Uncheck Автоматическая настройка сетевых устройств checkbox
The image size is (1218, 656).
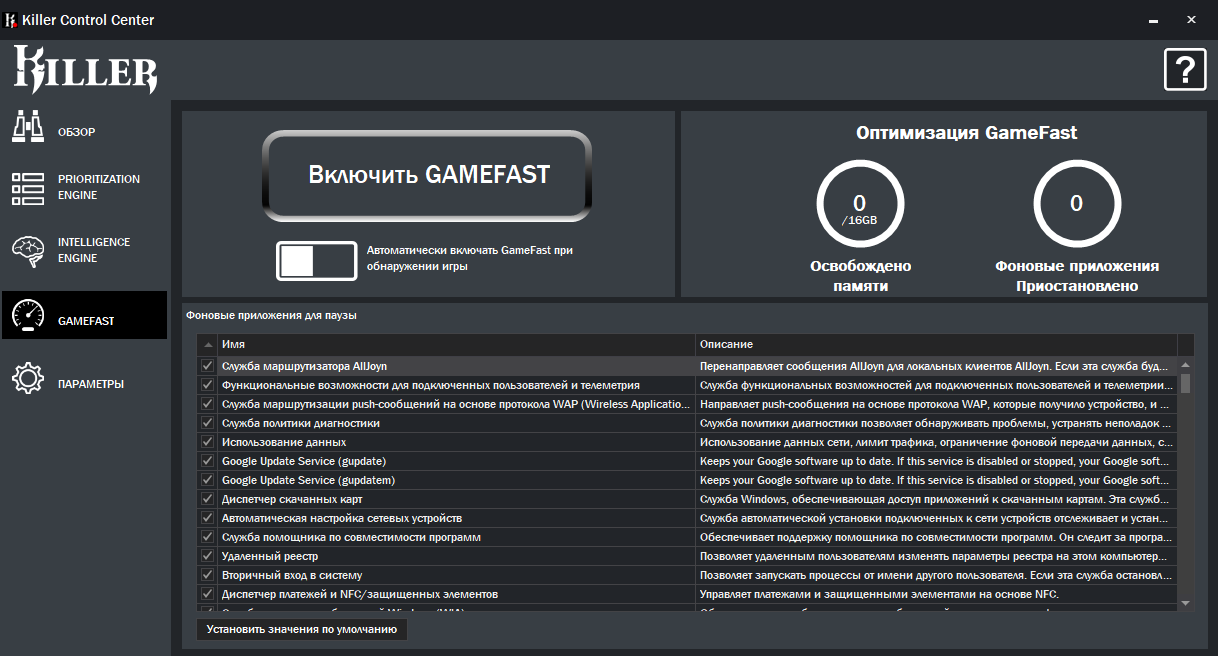click(x=208, y=518)
